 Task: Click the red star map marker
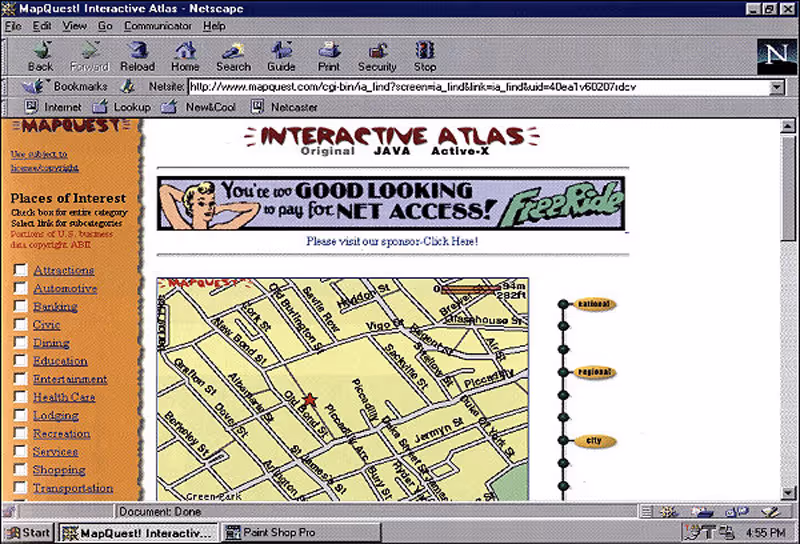309,400
